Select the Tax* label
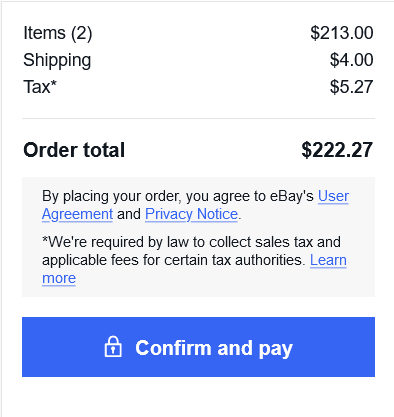Viewport: 394px width, 417px height. pos(40,87)
